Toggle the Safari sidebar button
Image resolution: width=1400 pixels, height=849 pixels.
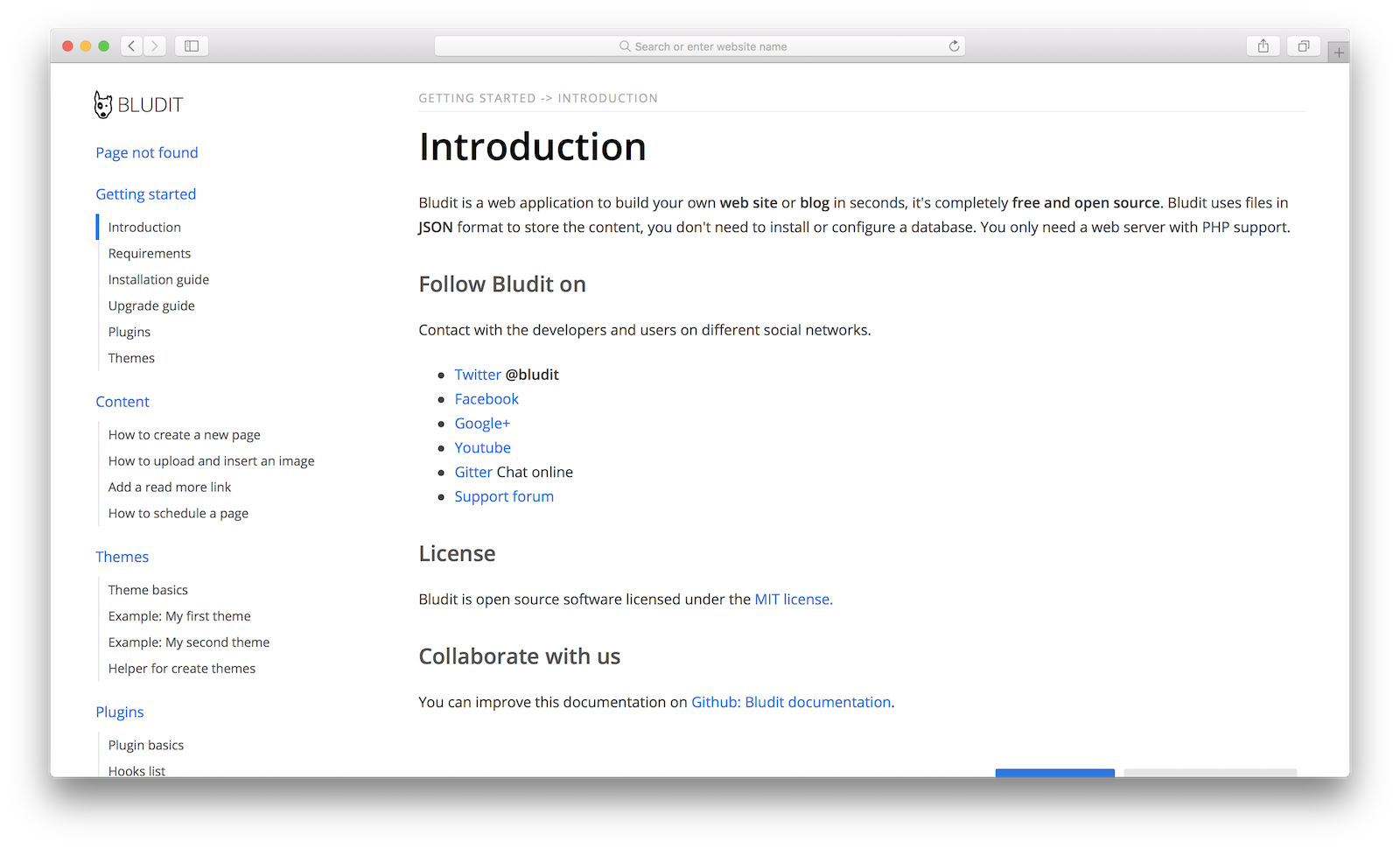192,46
